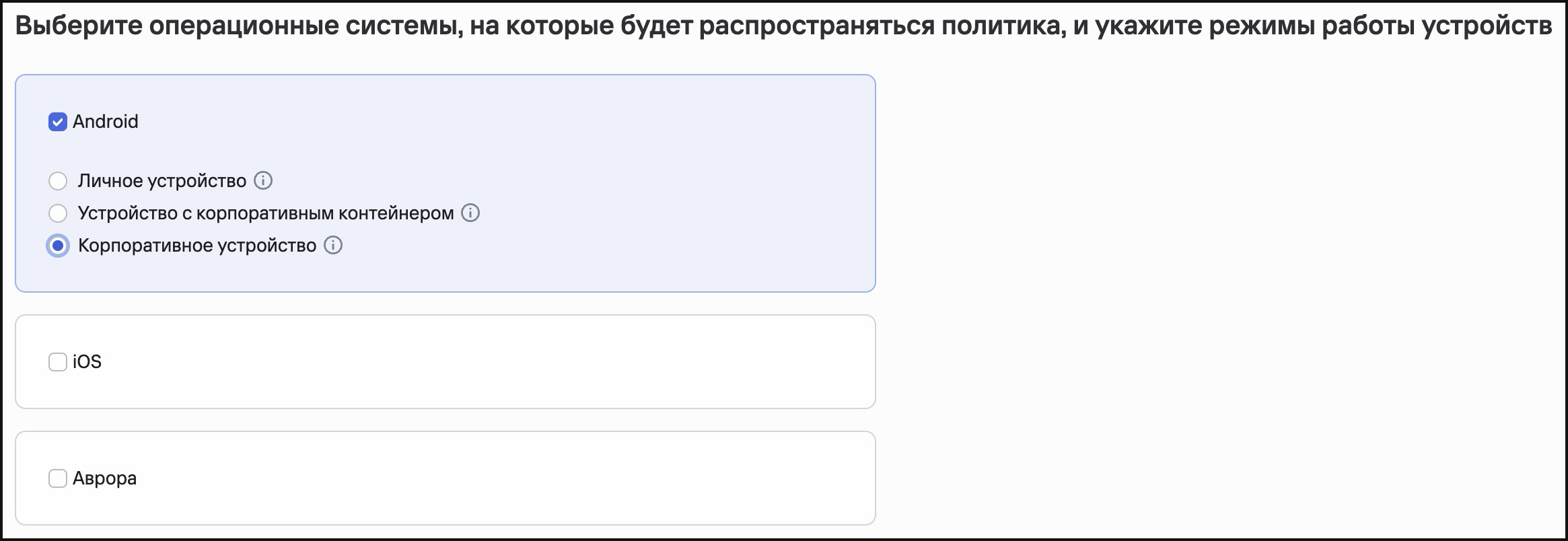Click the iOS text label
The height and width of the screenshot is (541, 1568).
(87, 361)
